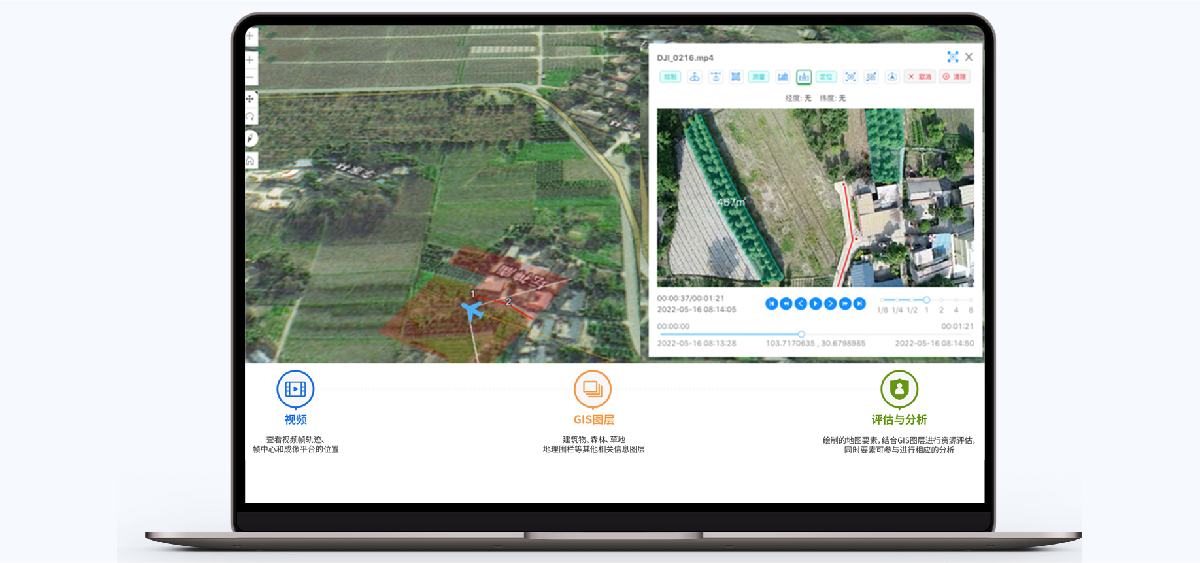The height and width of the screenshot is (563, 1200).
Task: Click the blue drone marker on map
Action: click(473, 310)
